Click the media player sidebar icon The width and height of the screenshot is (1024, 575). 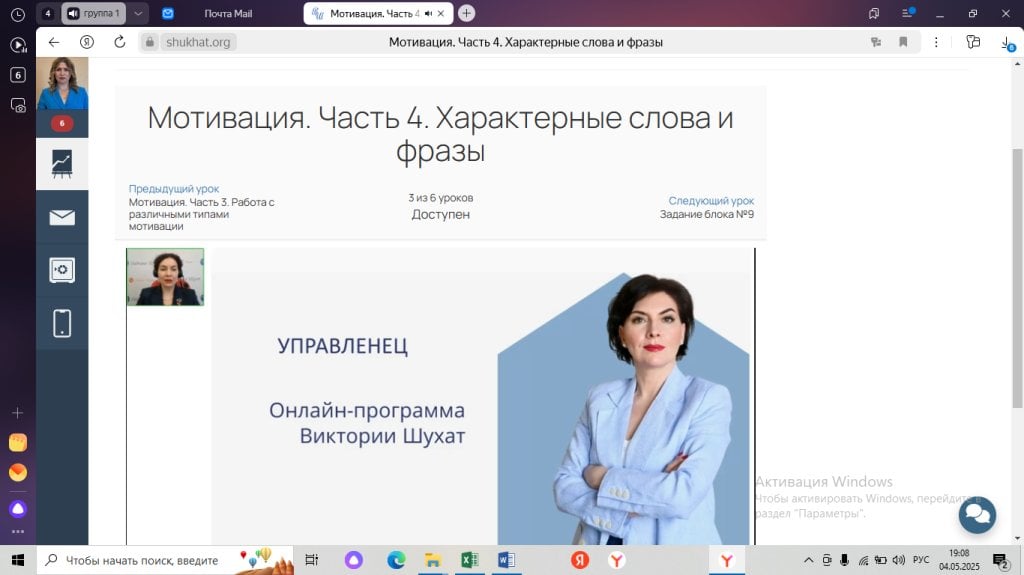click(x=18, y=45)
